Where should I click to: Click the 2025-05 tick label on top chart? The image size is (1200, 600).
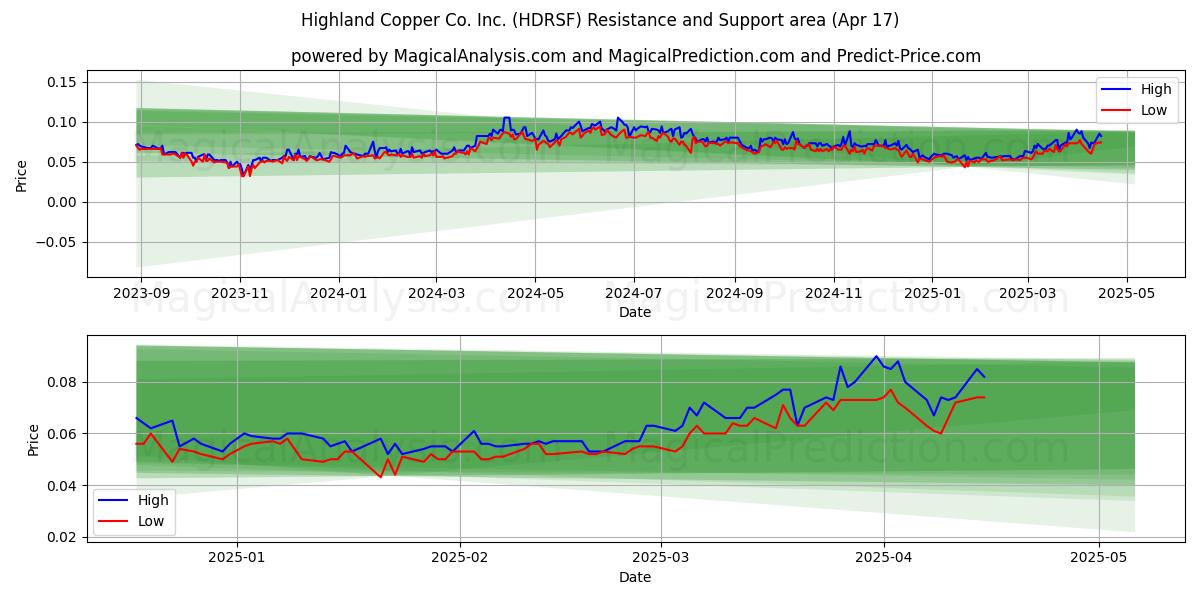click(1127, 294)
